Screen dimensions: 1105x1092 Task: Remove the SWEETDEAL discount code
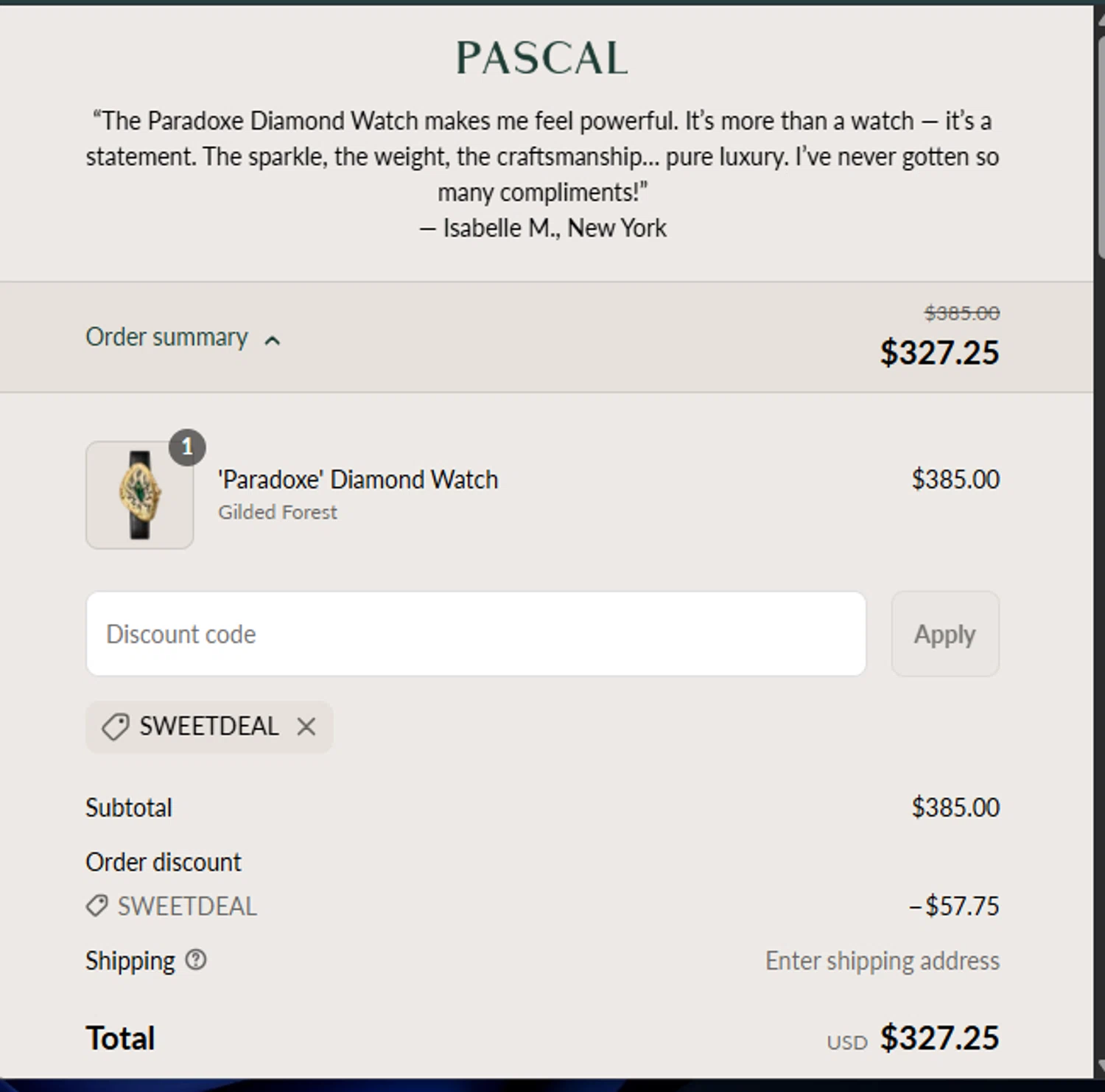[x=306, y=727]
